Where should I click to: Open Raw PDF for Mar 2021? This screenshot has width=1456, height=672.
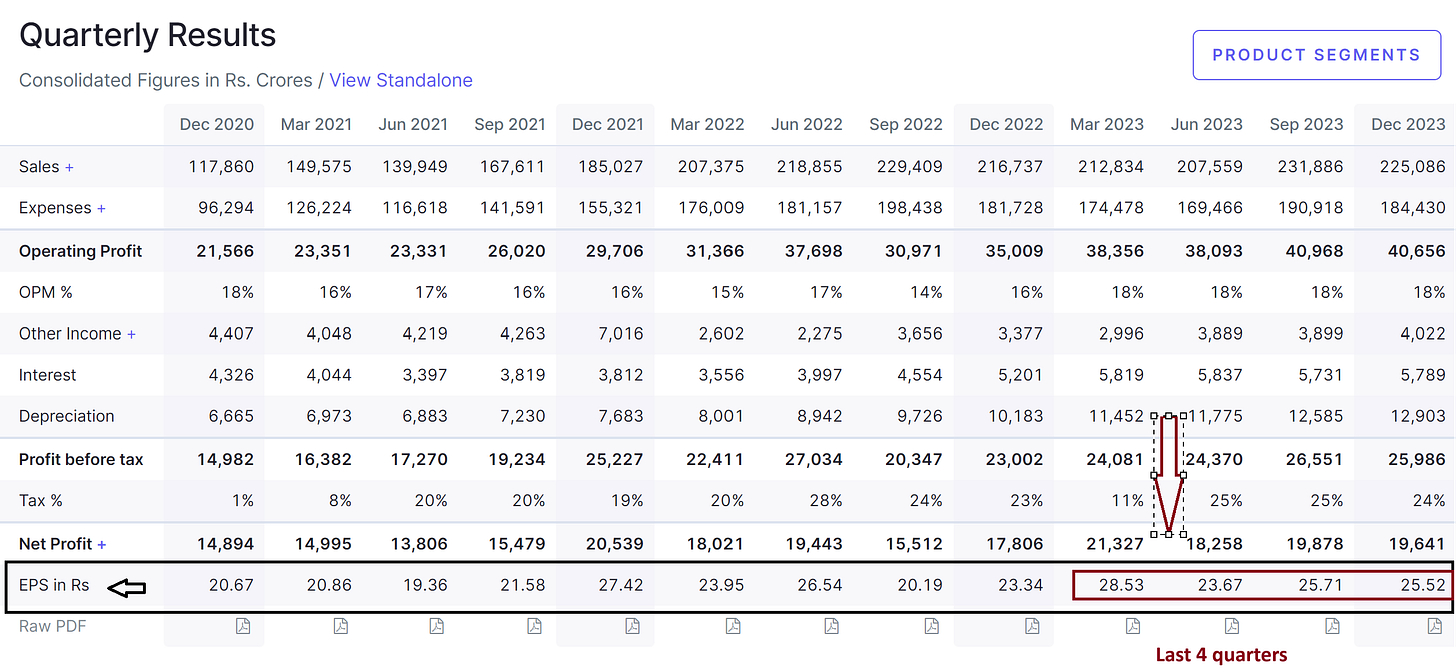click(341, 626)
